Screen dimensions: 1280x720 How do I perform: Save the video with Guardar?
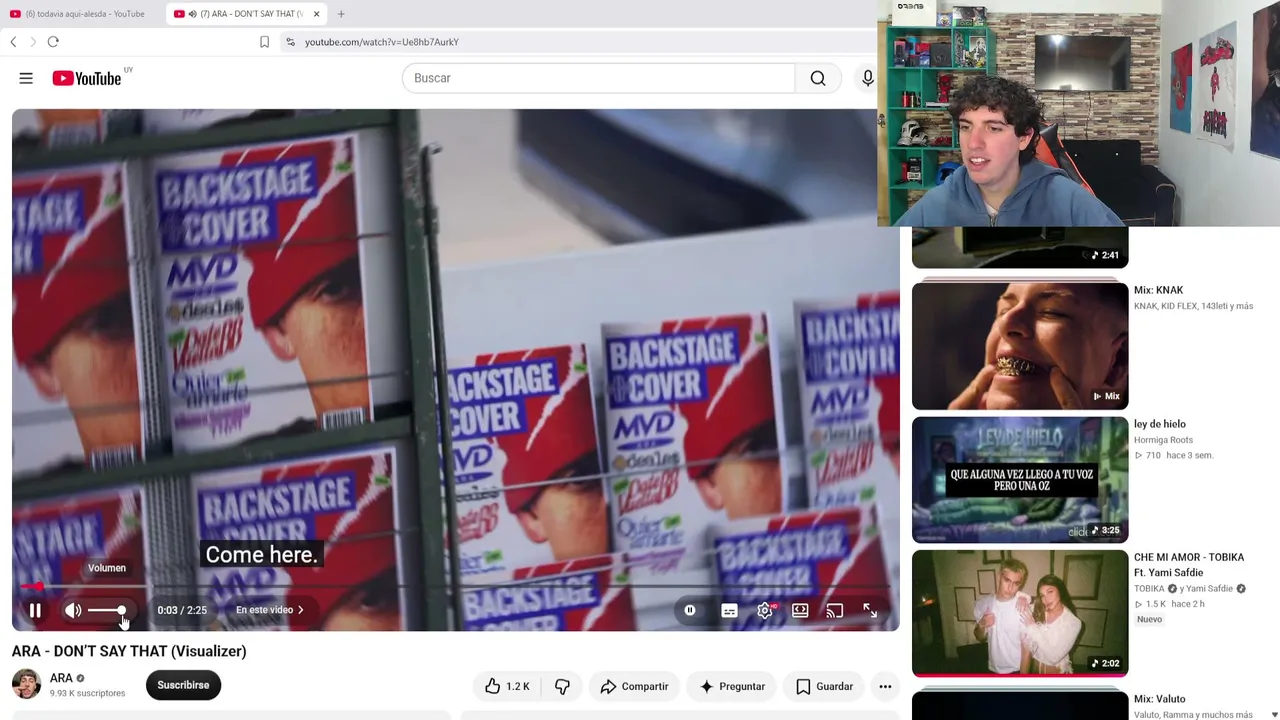pos(824,686)
